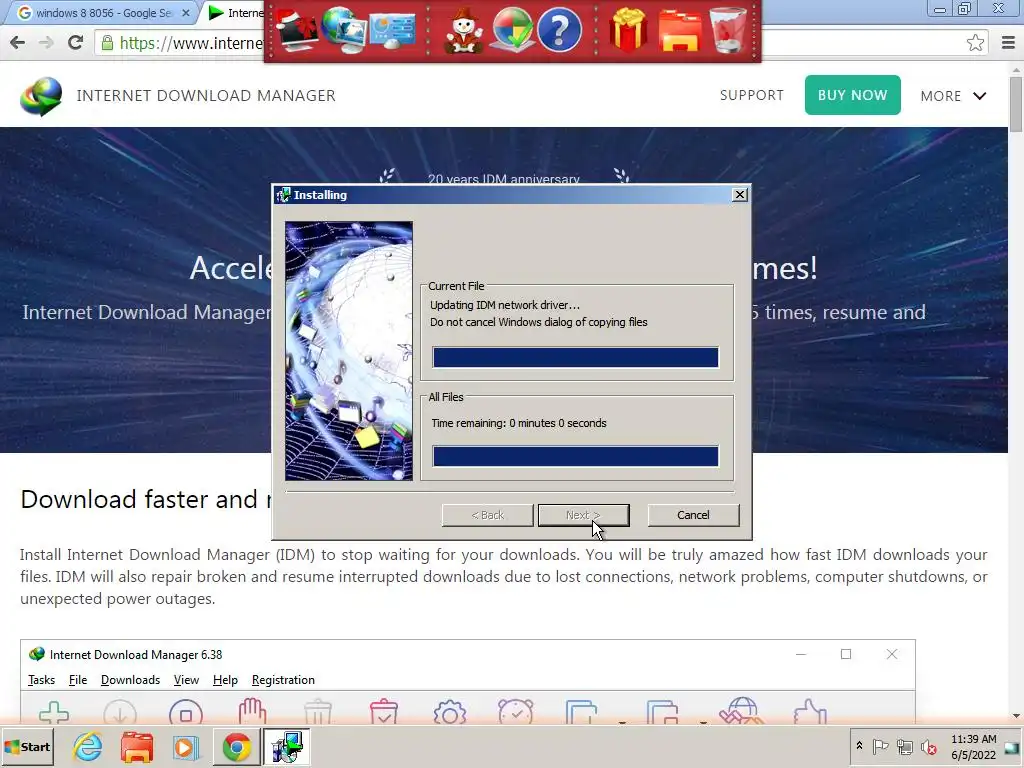Click the INTERNET DOWNLOAD MANAGER header title

point(206,95)
